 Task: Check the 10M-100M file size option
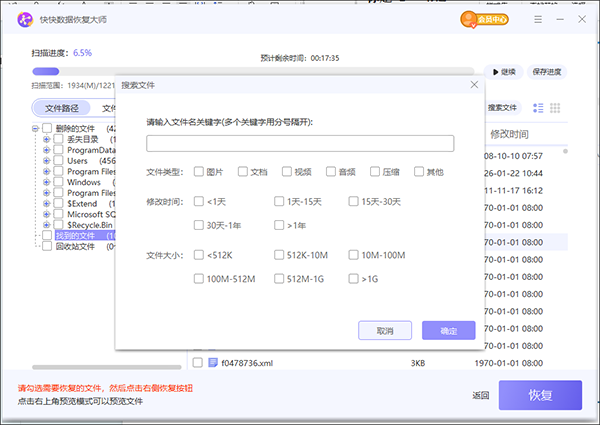pos(353,255)
